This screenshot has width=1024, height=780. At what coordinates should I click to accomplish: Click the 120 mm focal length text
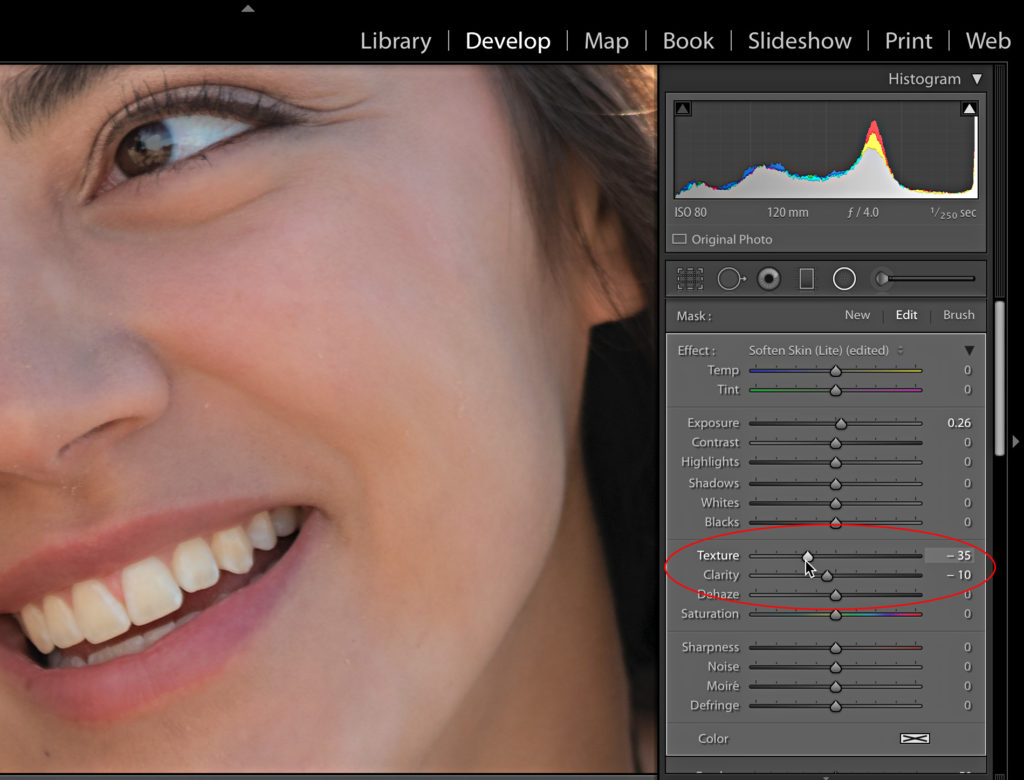coord(788,212)
